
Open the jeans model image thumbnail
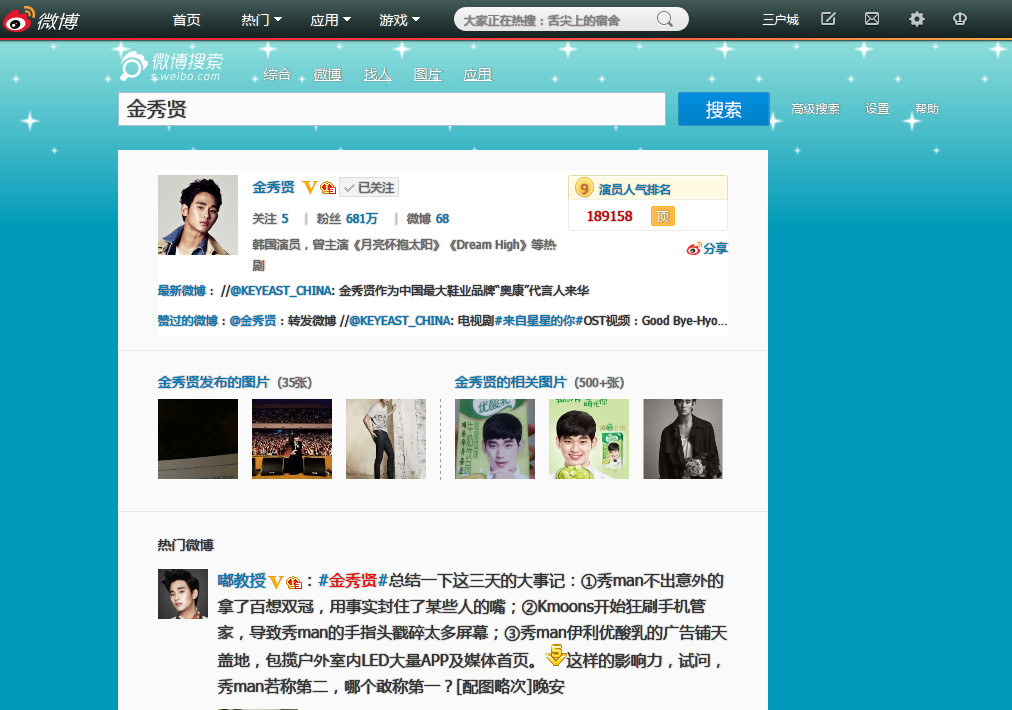[x=386, y=439]
